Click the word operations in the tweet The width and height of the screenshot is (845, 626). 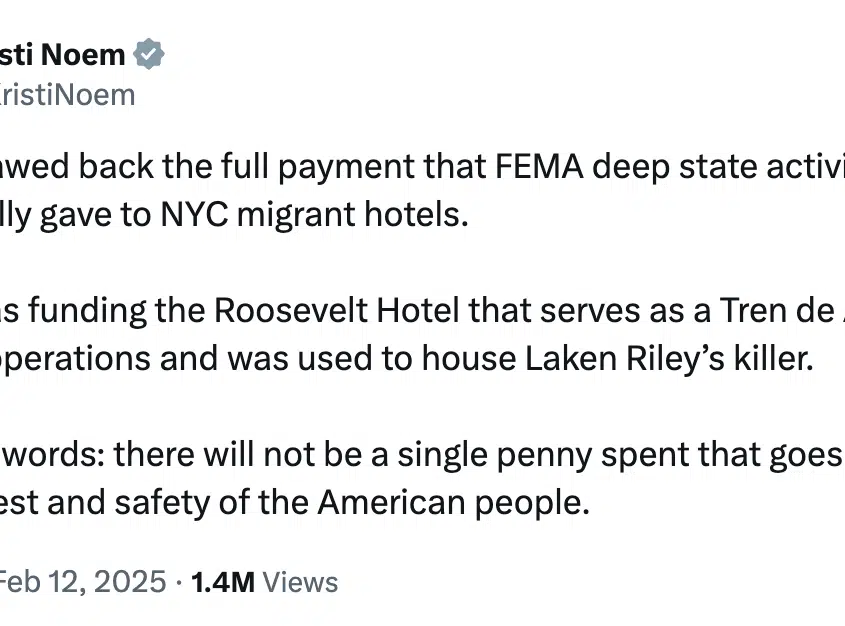click(x=75, y=359)
